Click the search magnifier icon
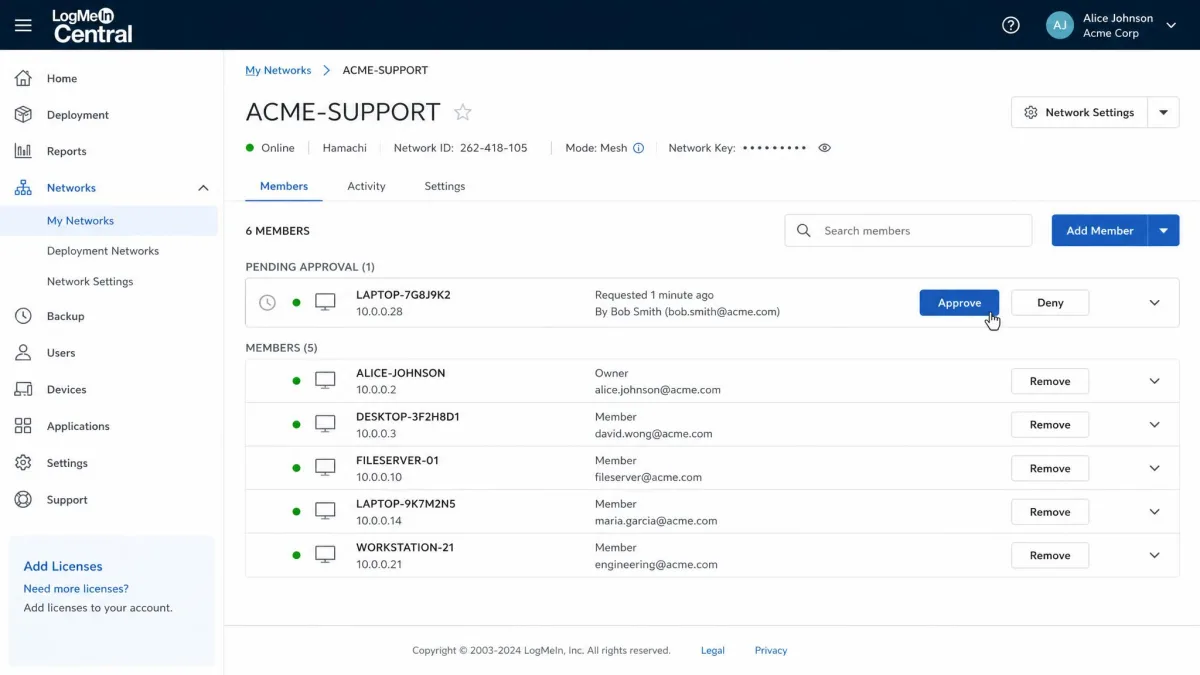 [804, 230]
